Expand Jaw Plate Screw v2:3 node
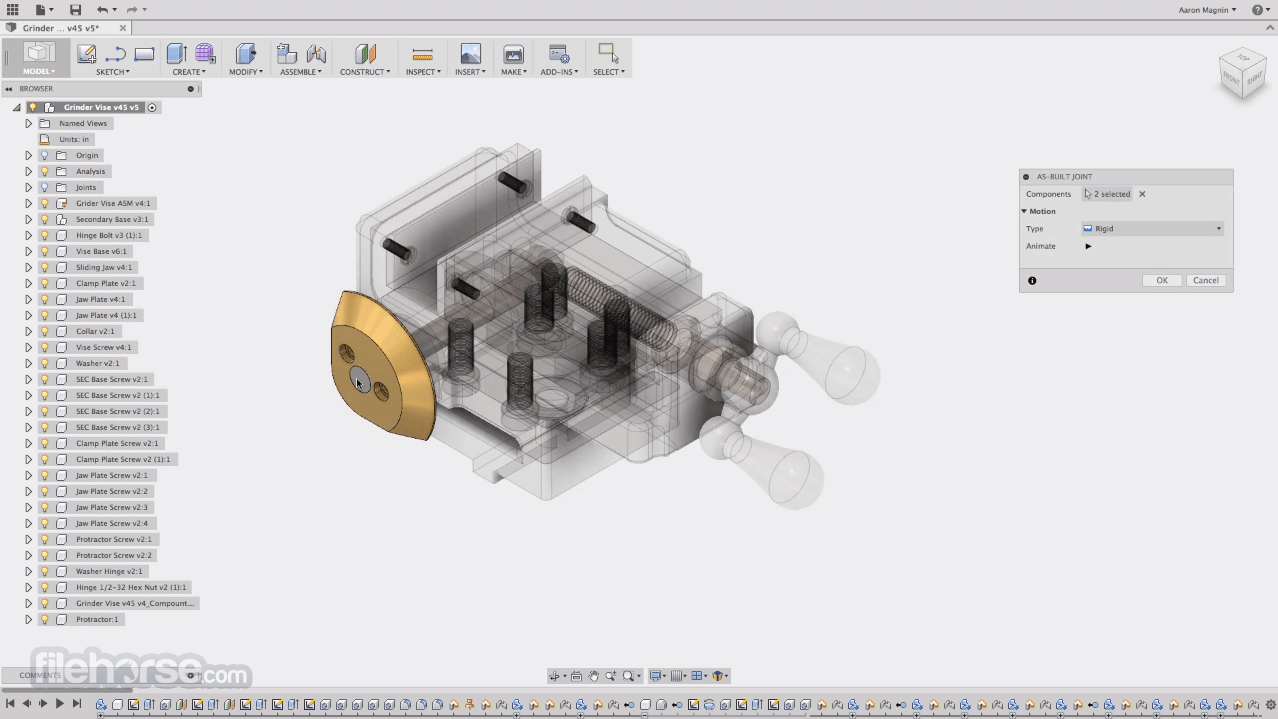Image resolution: width=1278 pixels, height=719 pixels. pyautogui.click(x=28, y=507)
